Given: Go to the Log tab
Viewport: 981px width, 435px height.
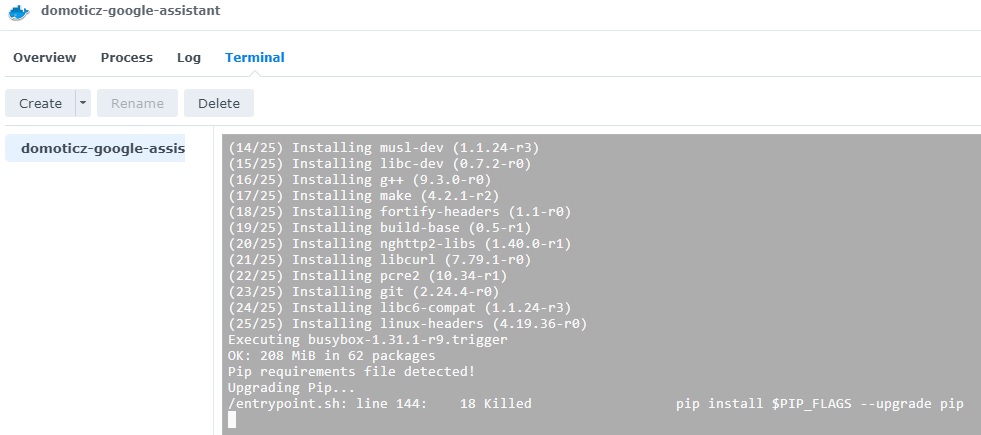Looking at the screenshot, I should pyautogui.click(x=189, y=58).
